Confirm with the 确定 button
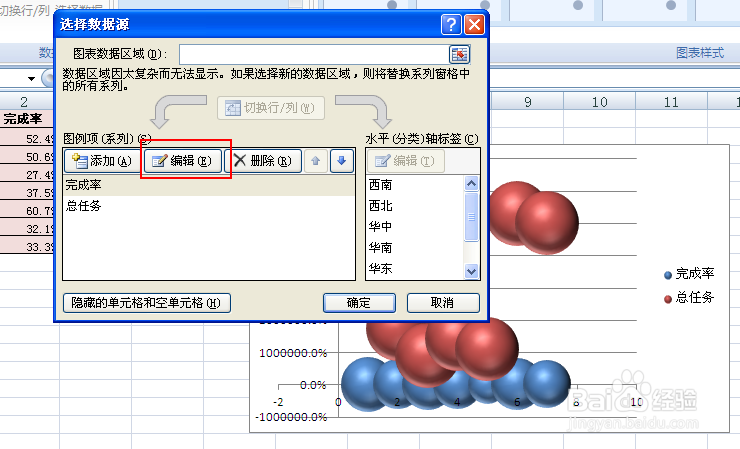Viewport: 740px width, 449px height. (359, 303)
